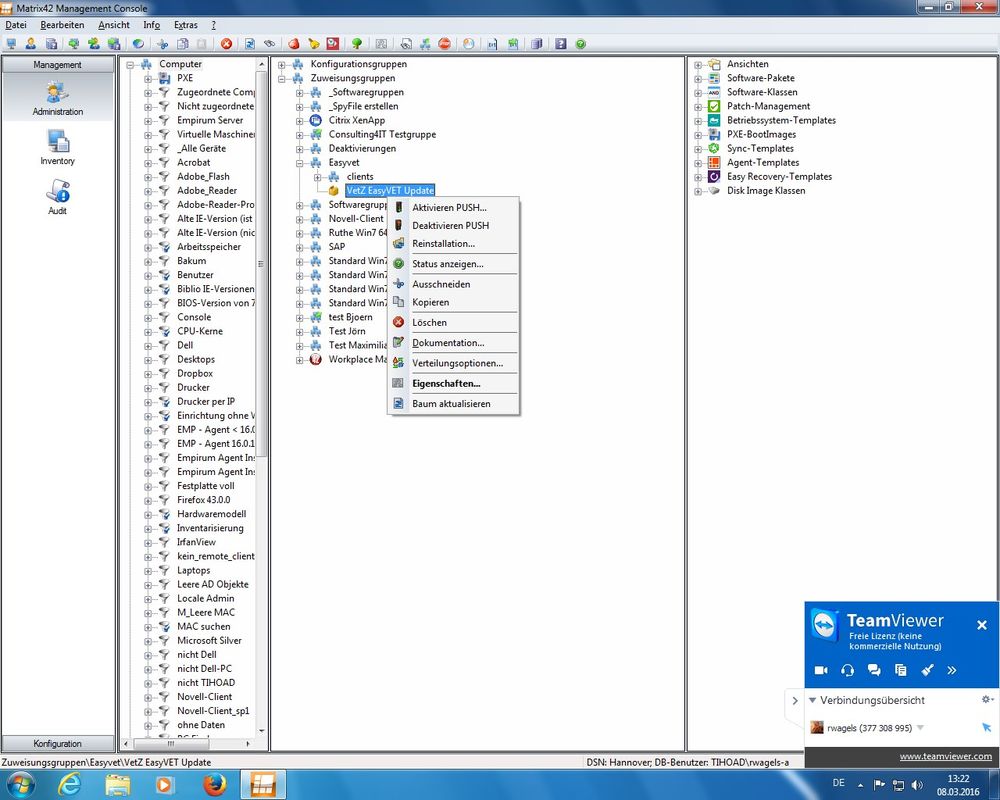Open the Audit section icon
The height and width of the screenshot is (800, 1000).
pos(57,196)
